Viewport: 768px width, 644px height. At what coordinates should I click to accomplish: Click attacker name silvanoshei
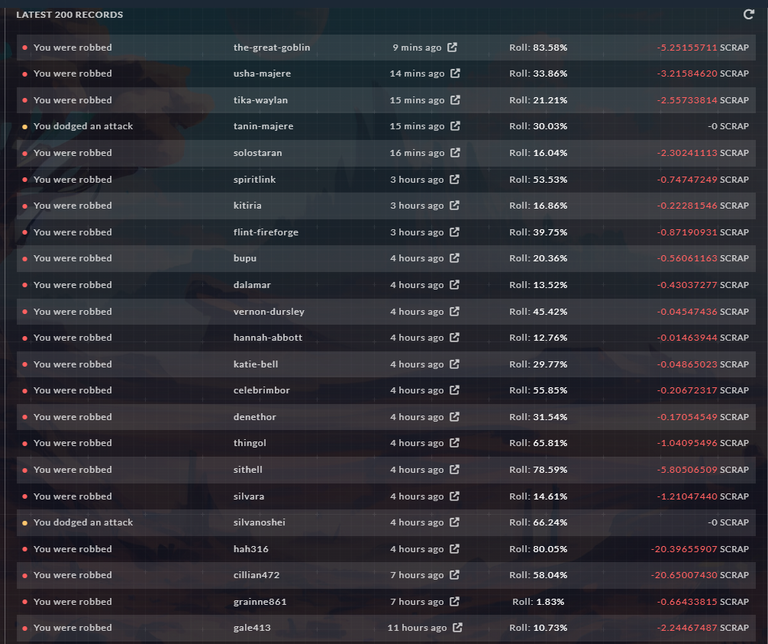tap(260, 523)
